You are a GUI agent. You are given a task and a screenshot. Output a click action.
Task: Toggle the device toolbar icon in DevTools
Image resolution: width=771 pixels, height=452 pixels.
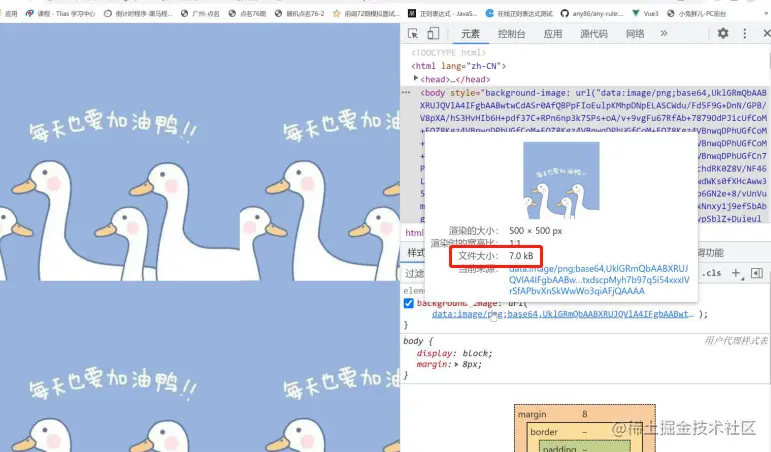433,33
